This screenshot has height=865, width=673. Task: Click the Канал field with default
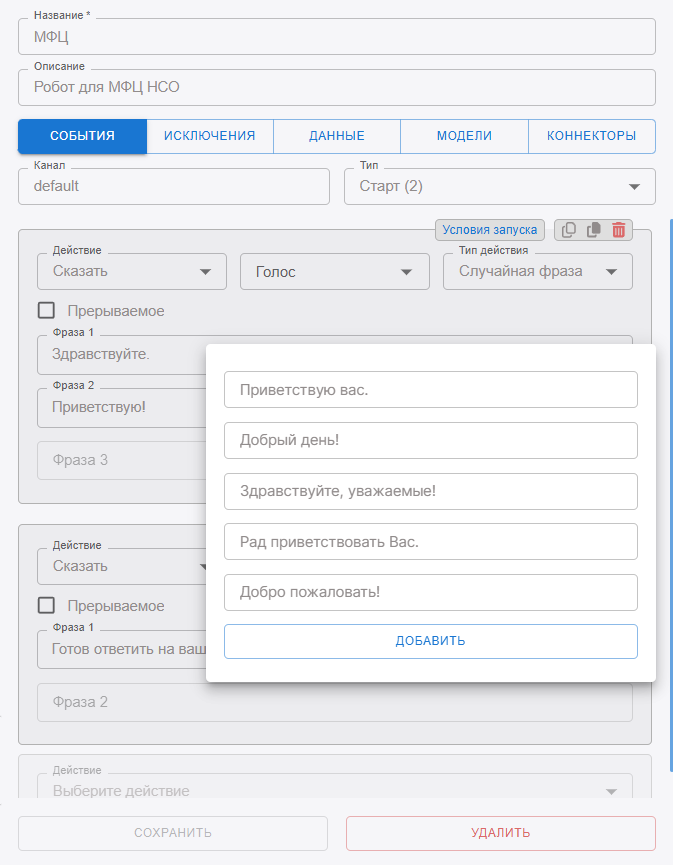click(174, 186)
